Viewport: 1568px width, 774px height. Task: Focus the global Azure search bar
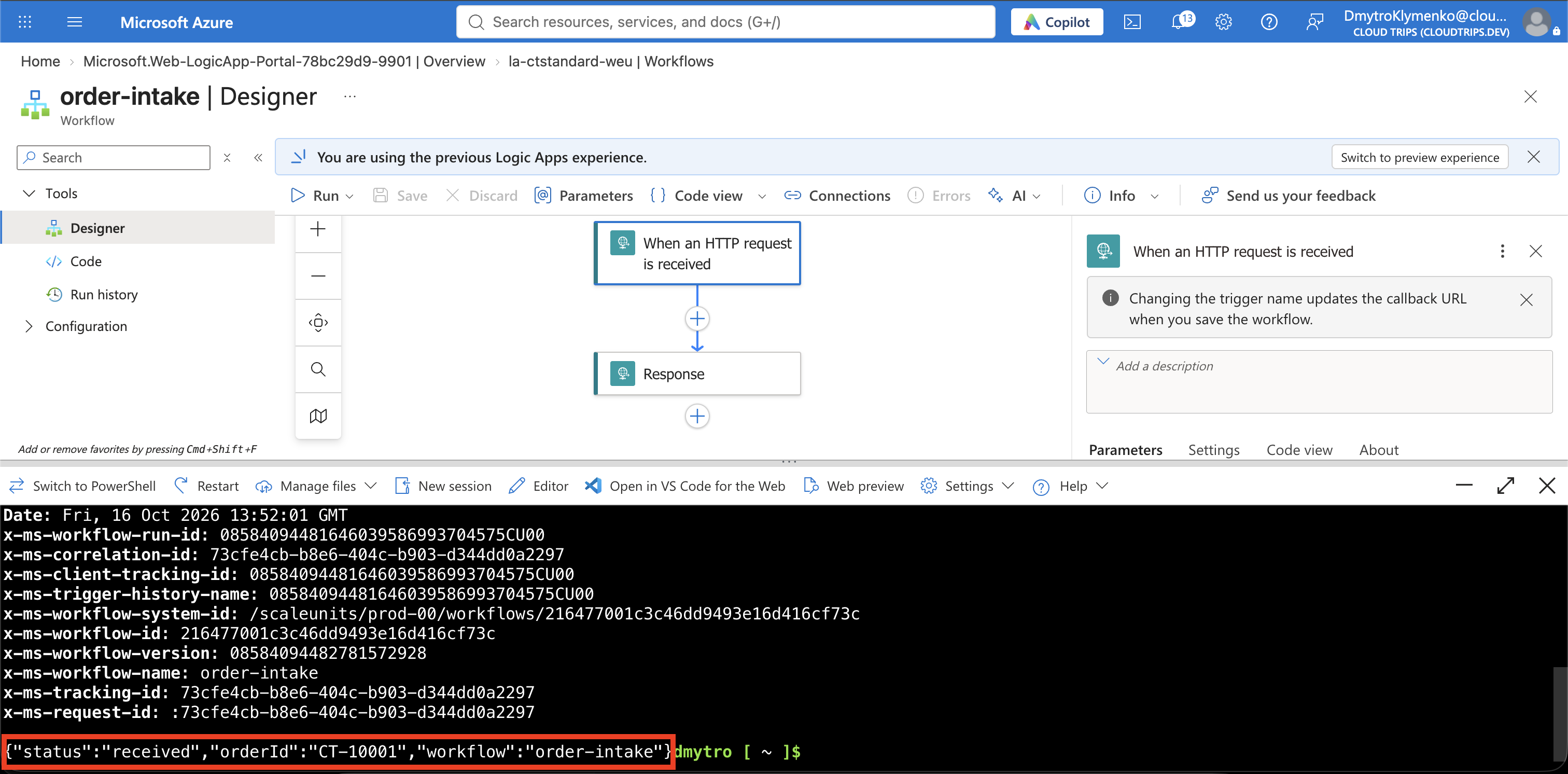[725, 22]
